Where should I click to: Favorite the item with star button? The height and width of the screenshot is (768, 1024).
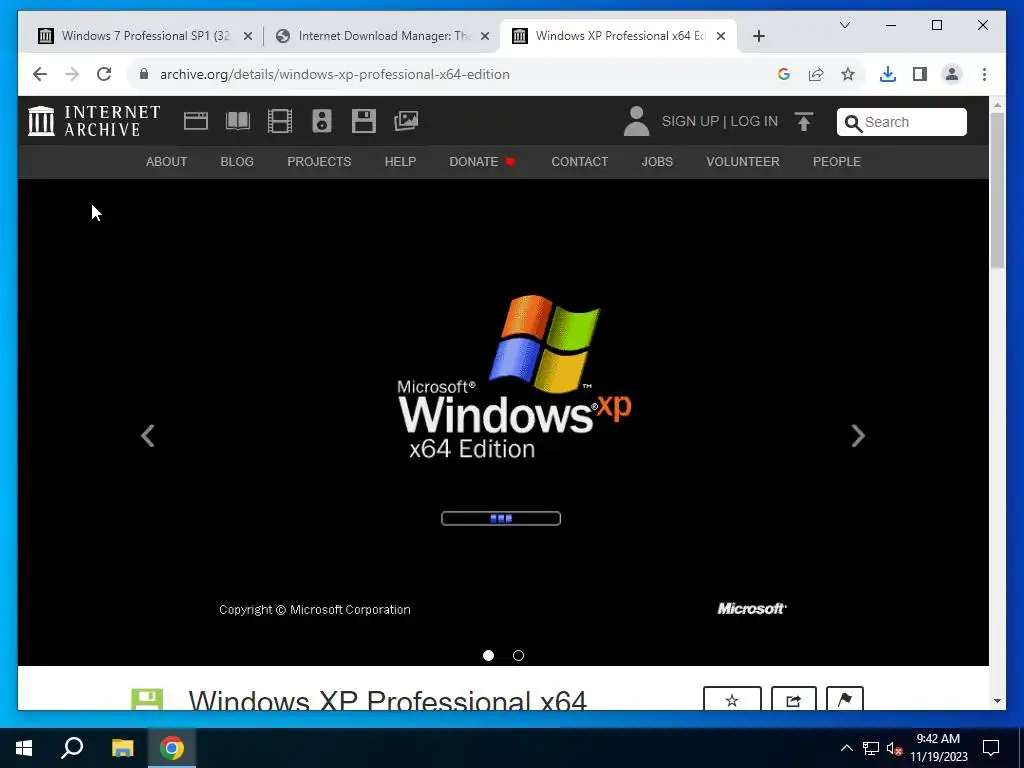(x=732, y=699)
